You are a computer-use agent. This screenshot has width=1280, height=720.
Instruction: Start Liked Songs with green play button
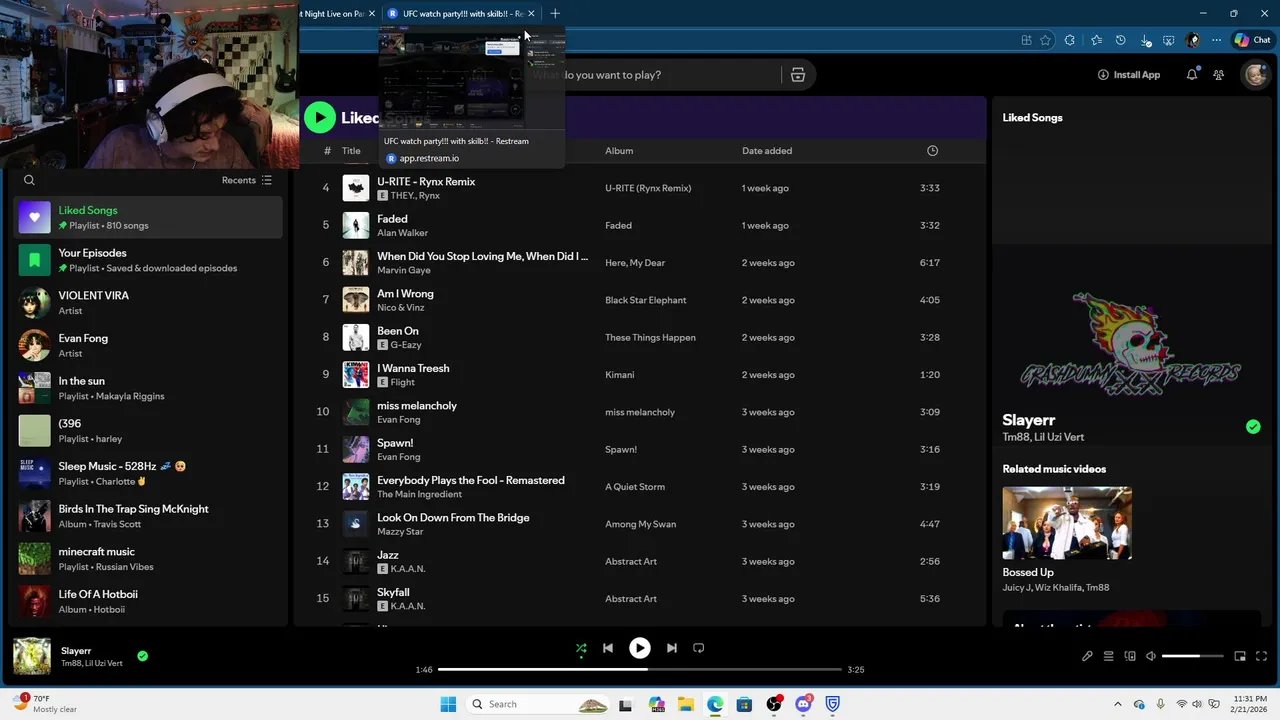point(320,117)
